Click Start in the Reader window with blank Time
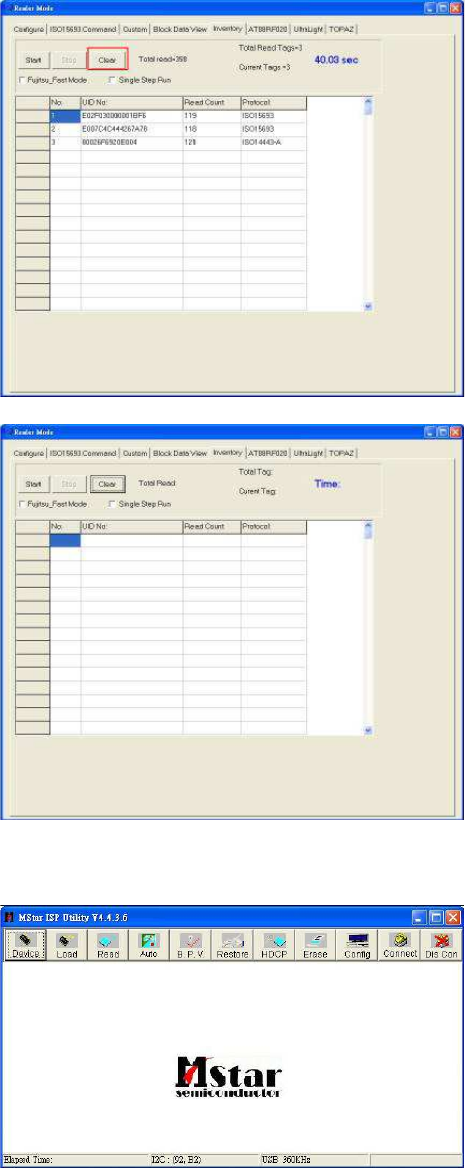Screen dimensions: 465x1168 point(33,484)
